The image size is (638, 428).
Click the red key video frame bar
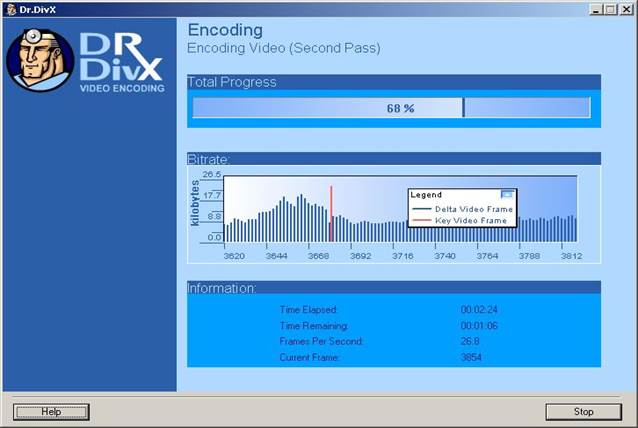pos(331,214)
